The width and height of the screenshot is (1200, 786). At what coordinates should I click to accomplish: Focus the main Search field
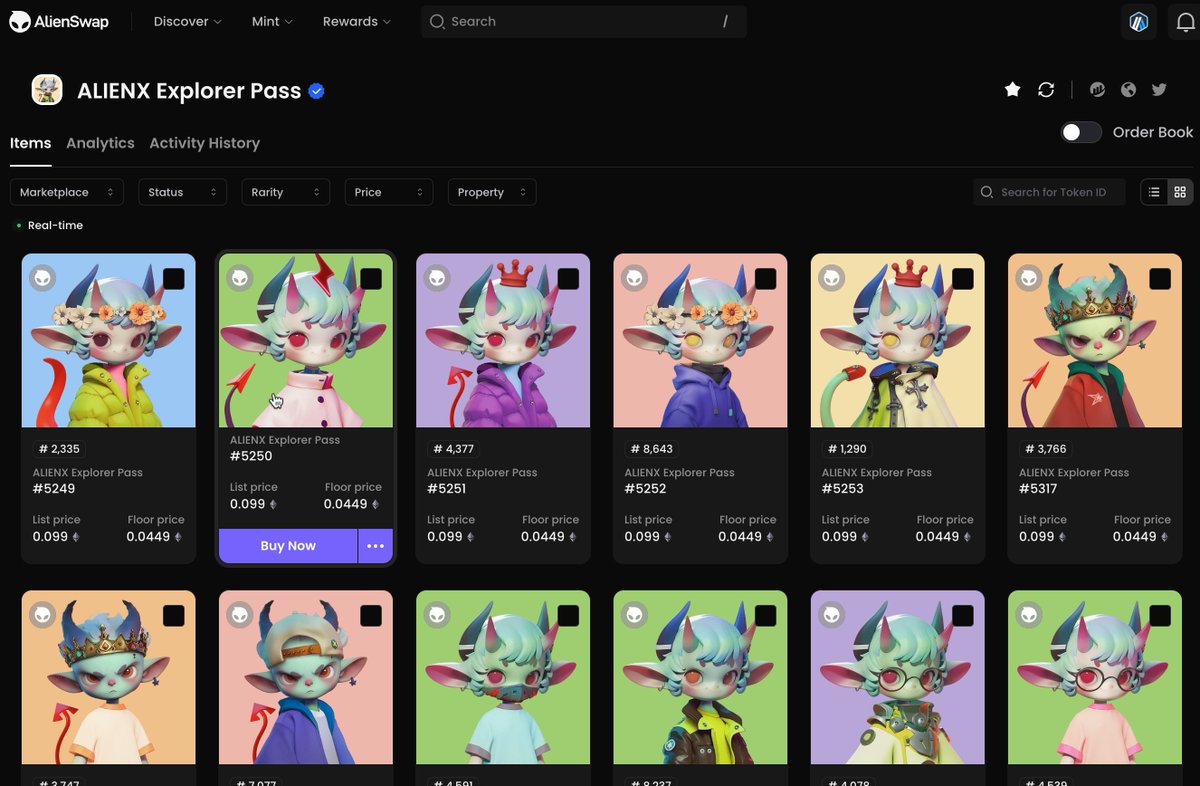coord(584,21)
